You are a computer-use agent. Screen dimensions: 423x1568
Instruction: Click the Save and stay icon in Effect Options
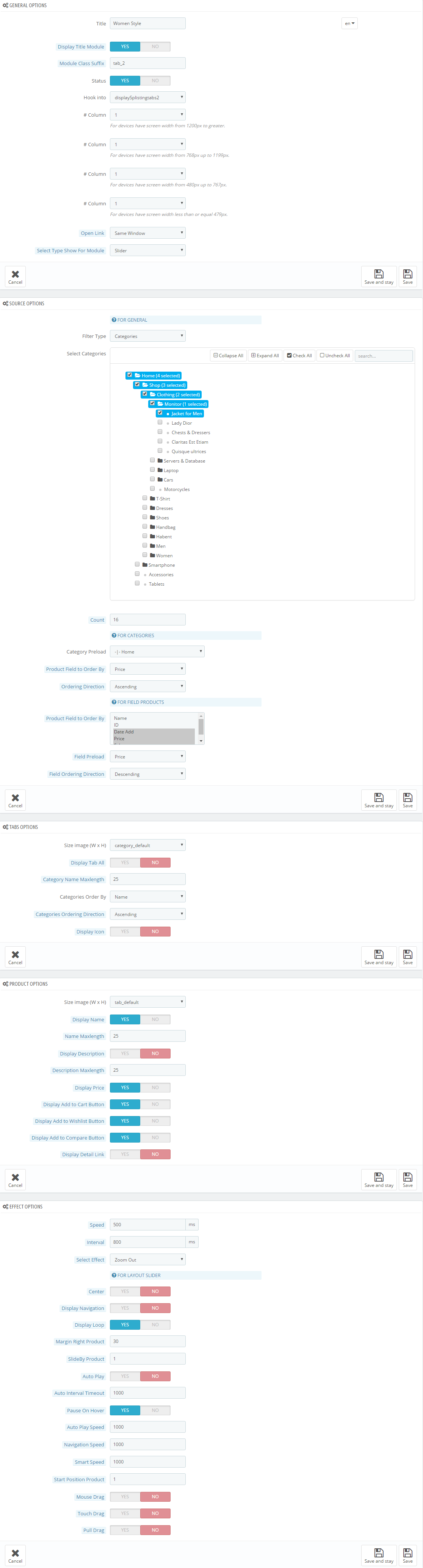pos(379,1553)
